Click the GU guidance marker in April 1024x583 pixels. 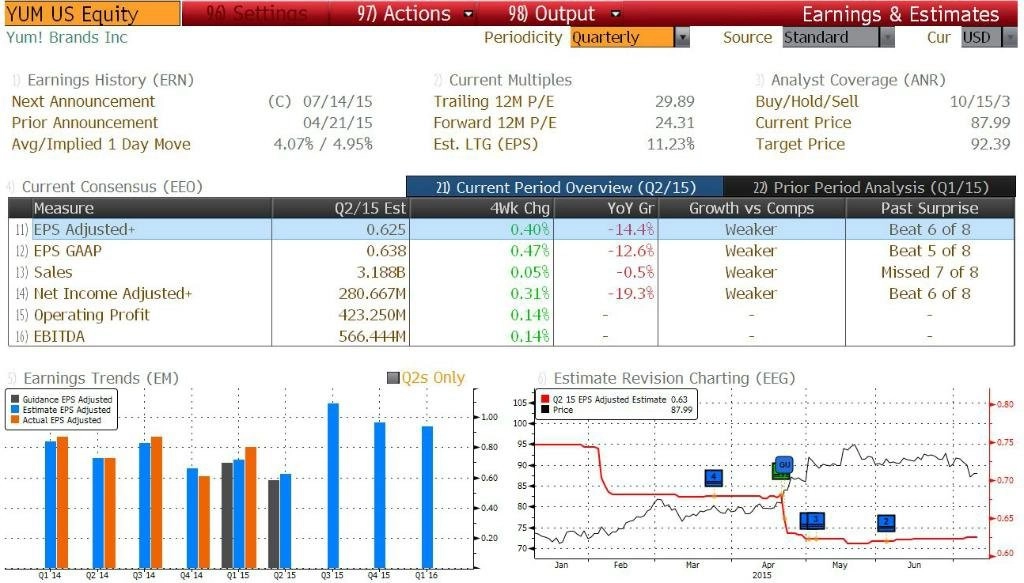click(784, 465)
